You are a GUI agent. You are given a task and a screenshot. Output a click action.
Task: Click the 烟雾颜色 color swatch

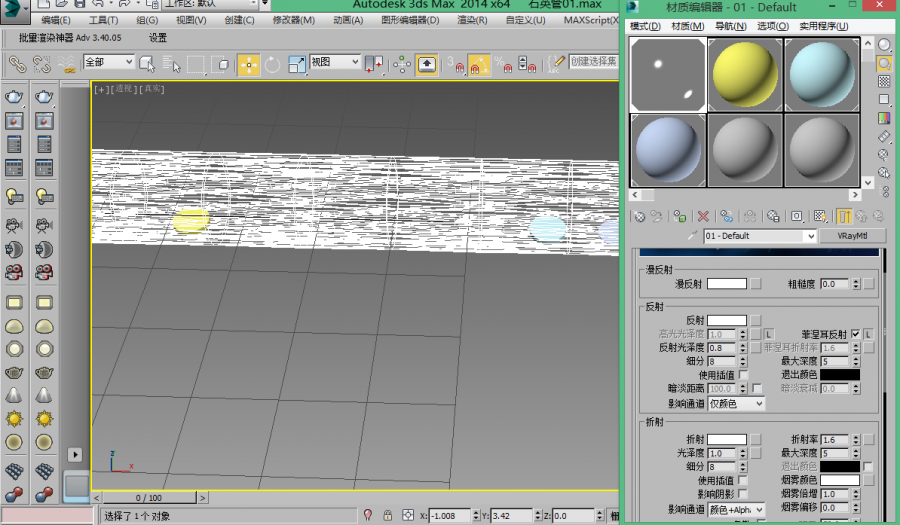click(840, 481)
